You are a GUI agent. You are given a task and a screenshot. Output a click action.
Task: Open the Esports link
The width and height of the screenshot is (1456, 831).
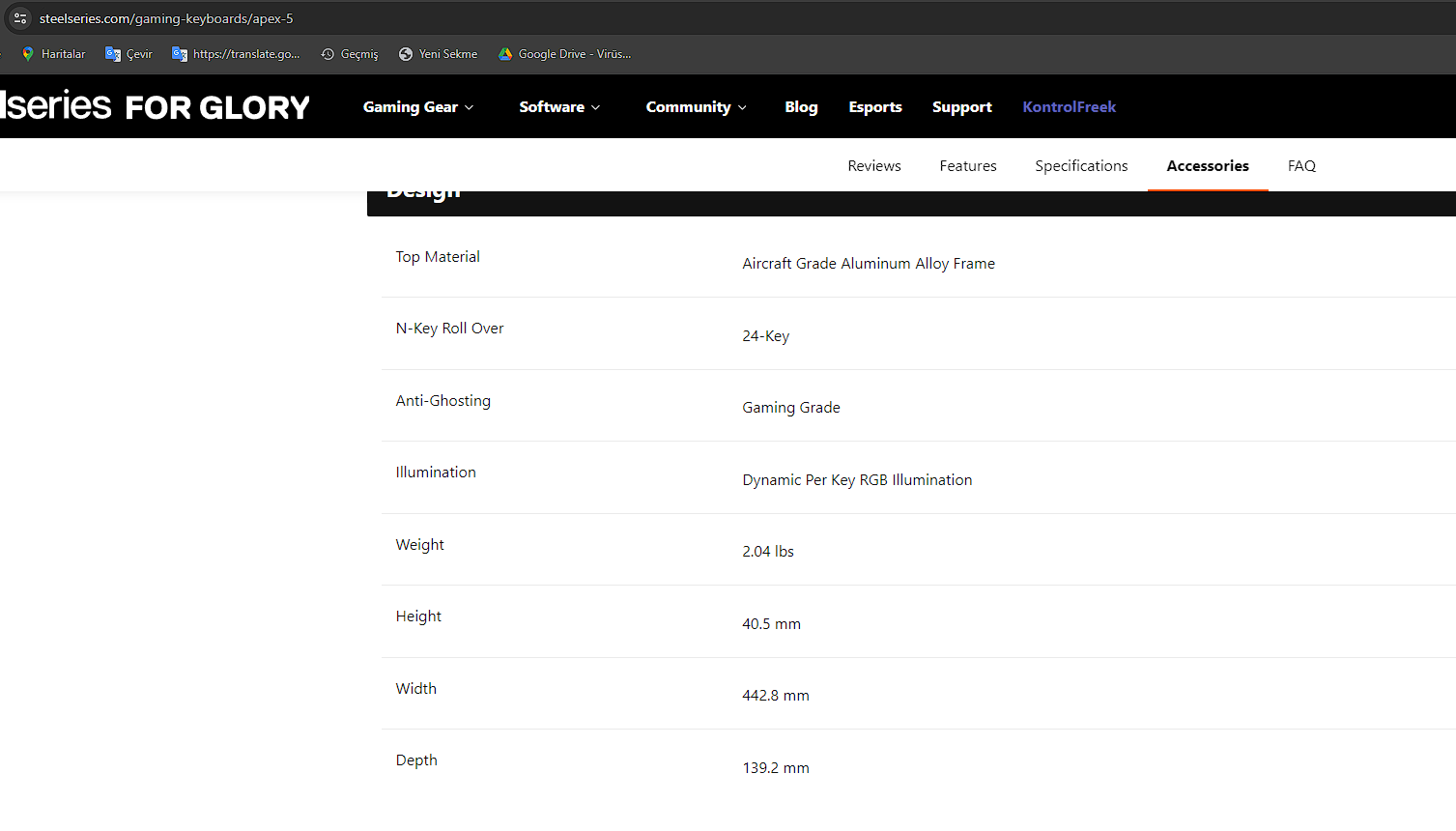(x=875, y=107)
